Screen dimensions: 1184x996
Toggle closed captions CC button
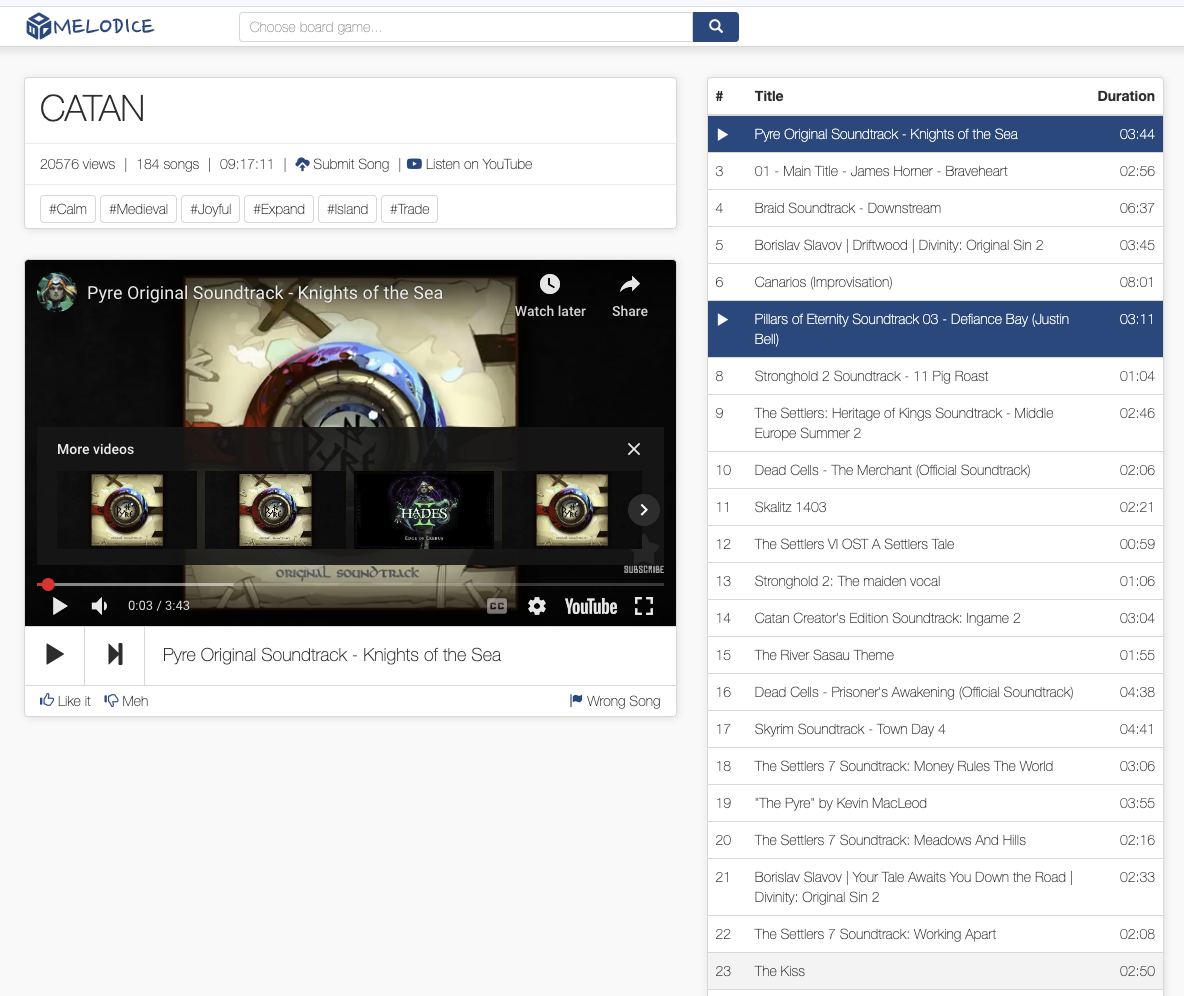497,606
